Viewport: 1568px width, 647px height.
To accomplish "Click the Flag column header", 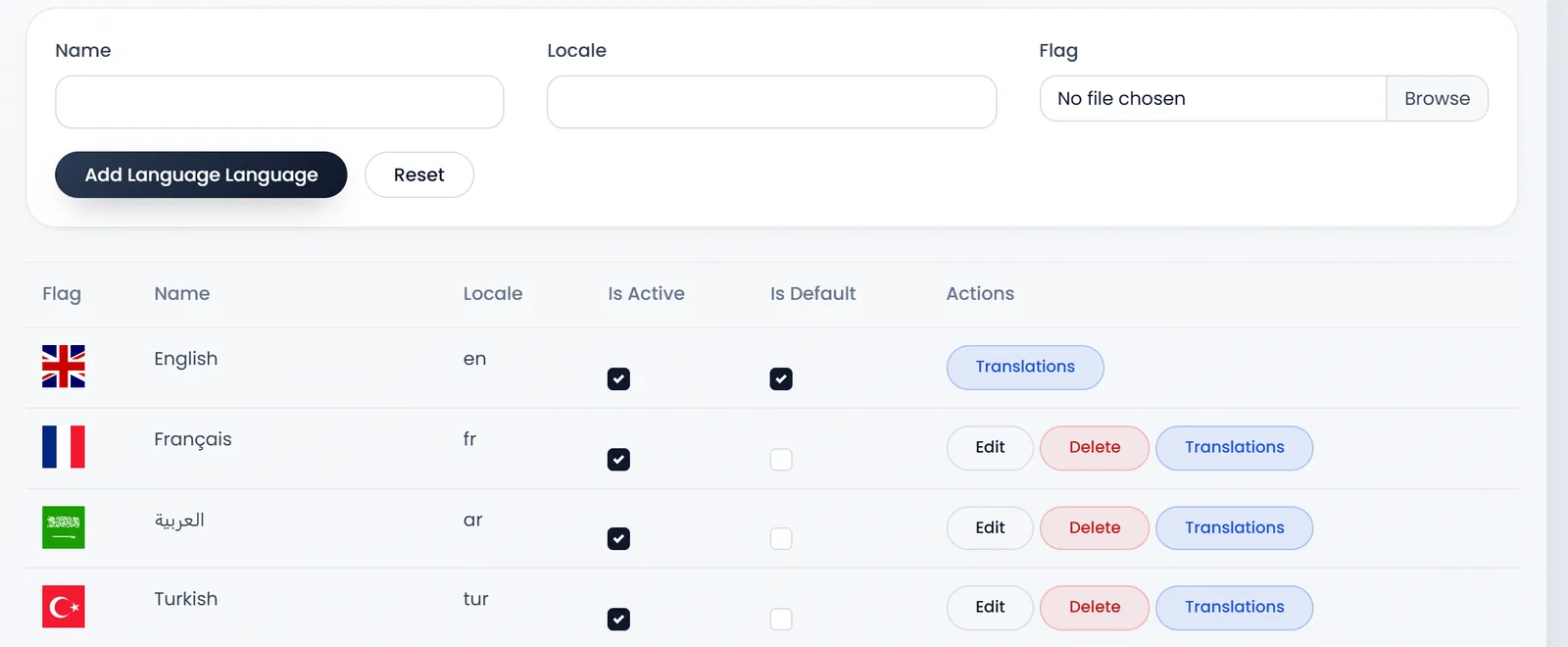I will click(62, 294).
